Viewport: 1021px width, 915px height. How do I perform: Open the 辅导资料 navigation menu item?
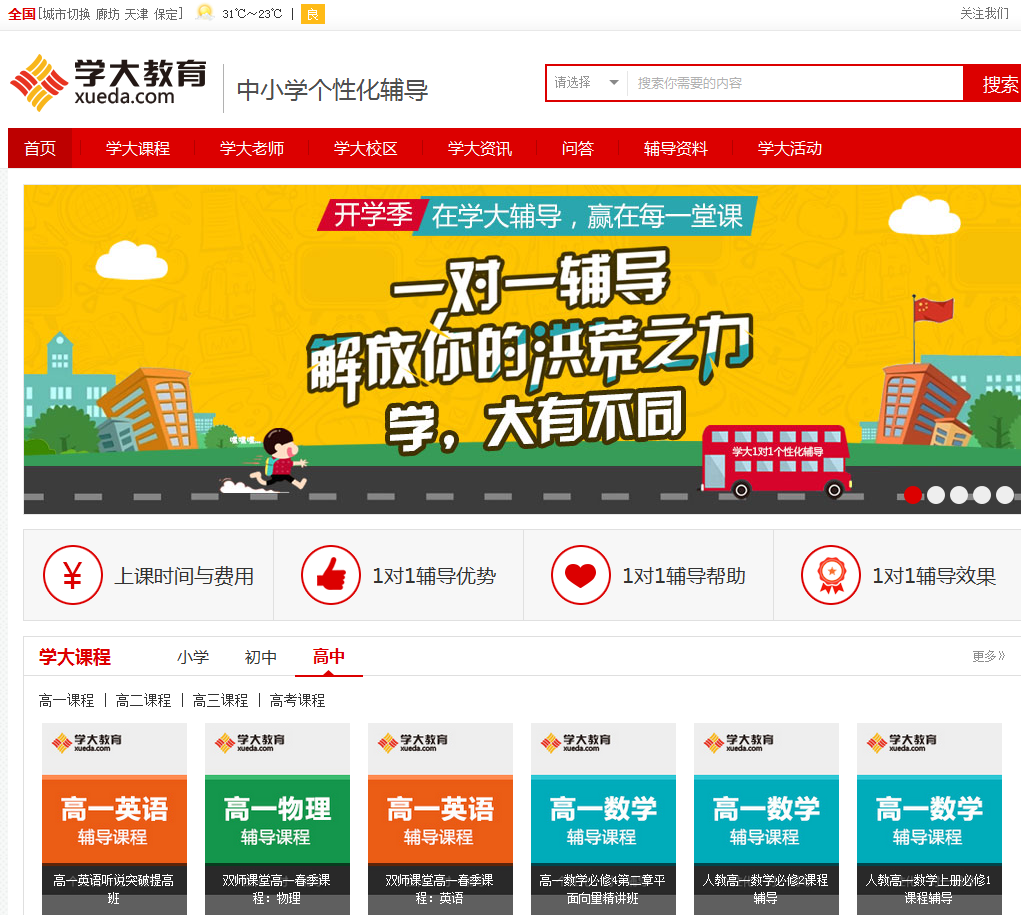(676, 148)
